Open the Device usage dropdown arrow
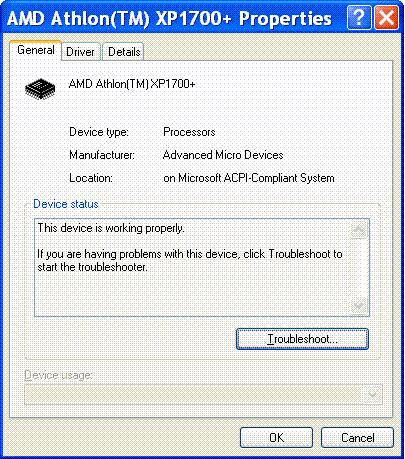Image resolution: width=405 pixels, height=459 pixels. pos(372,395)
